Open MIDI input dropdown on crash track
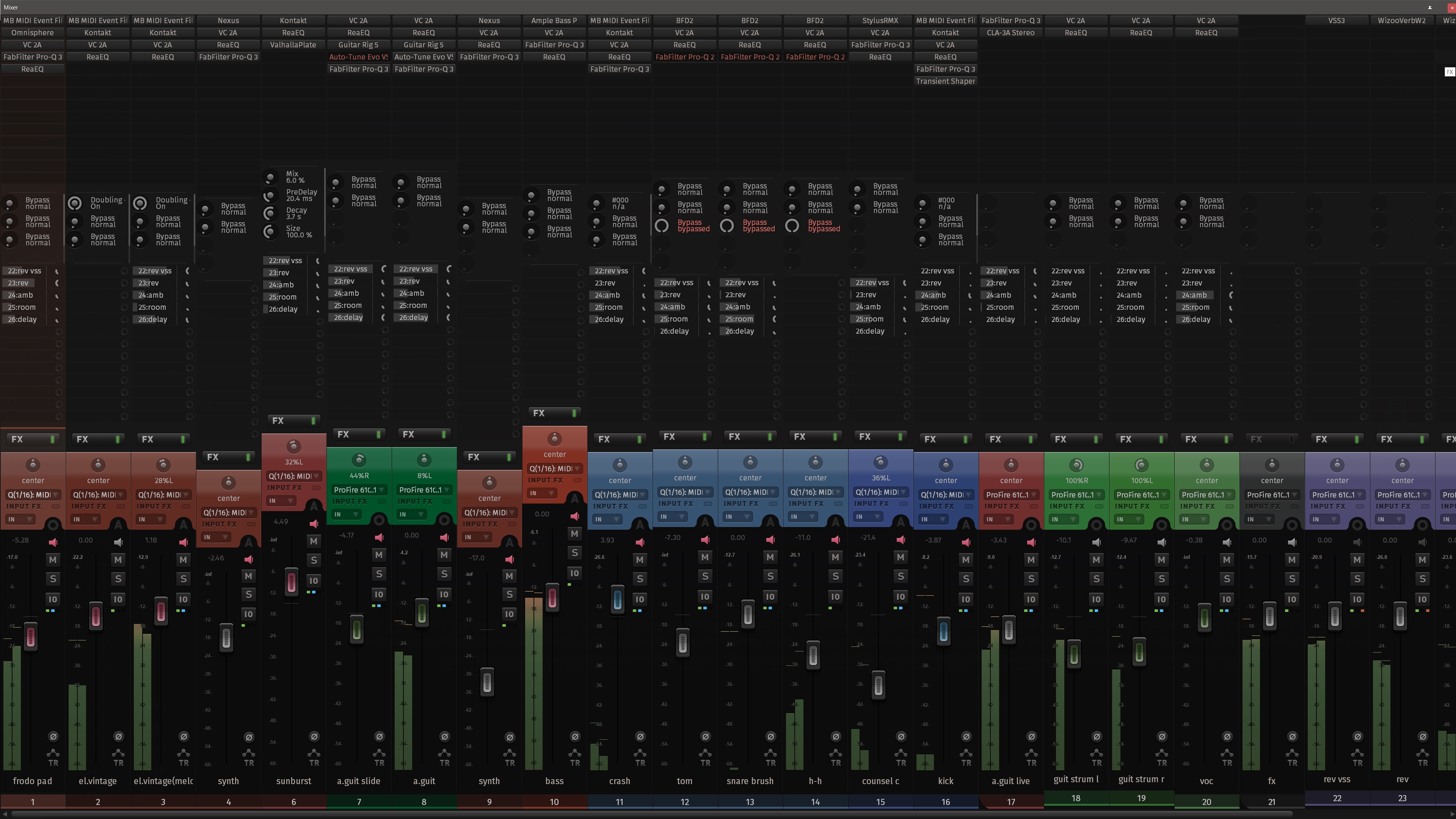1456x819 pixels. pyautogui.click(x=620, y=494)
